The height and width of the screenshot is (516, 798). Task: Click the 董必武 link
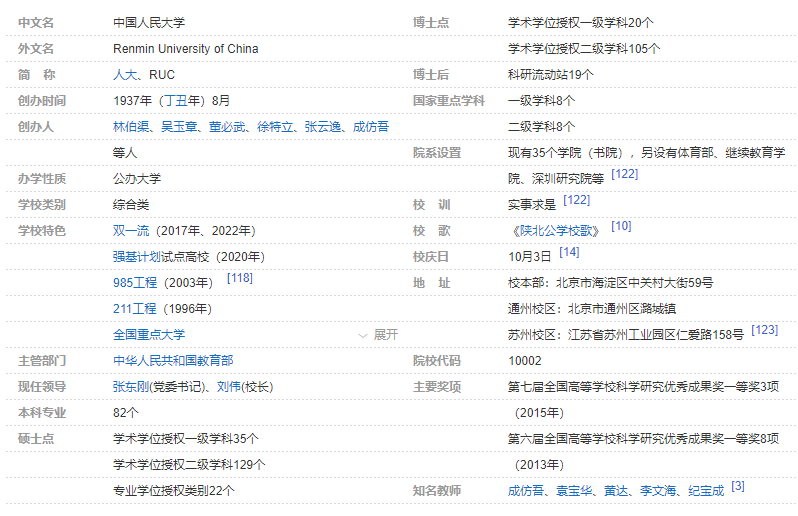click(x=227, y=127)
